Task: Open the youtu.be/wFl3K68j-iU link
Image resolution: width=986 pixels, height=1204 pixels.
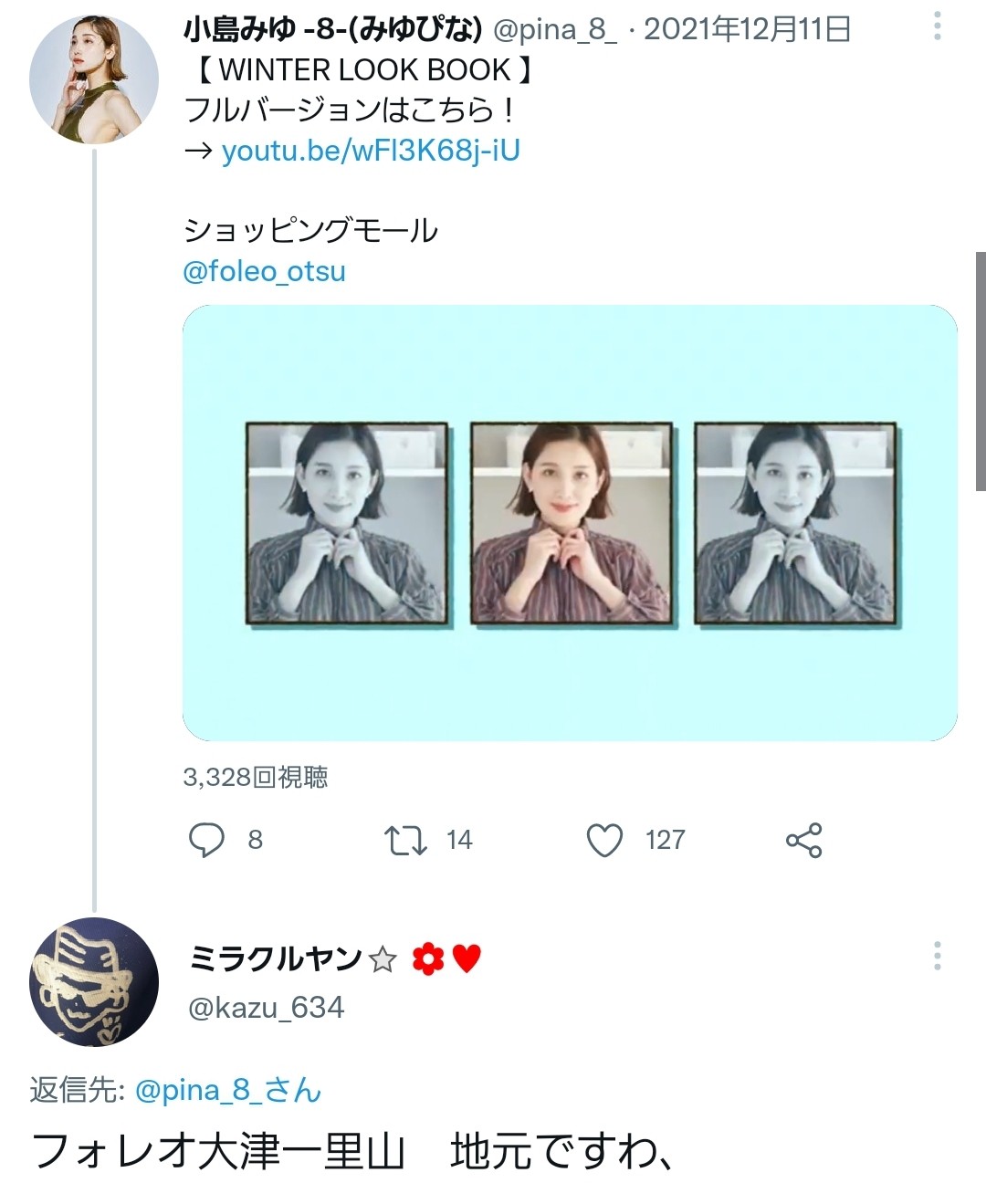Action: point(371,150)
